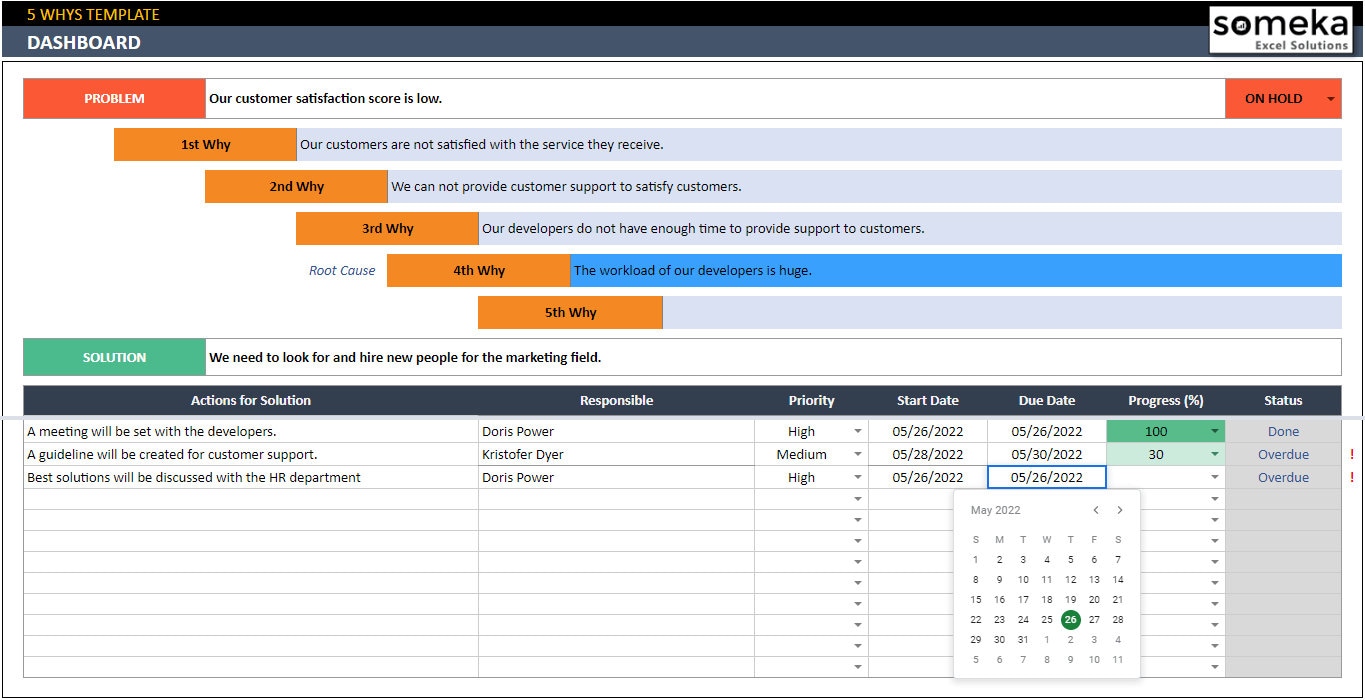This screenshot has height=700, width=1365.
Task: Go to the next month in the date picker
Action: pyautogui.click(x=1120, y=510)
